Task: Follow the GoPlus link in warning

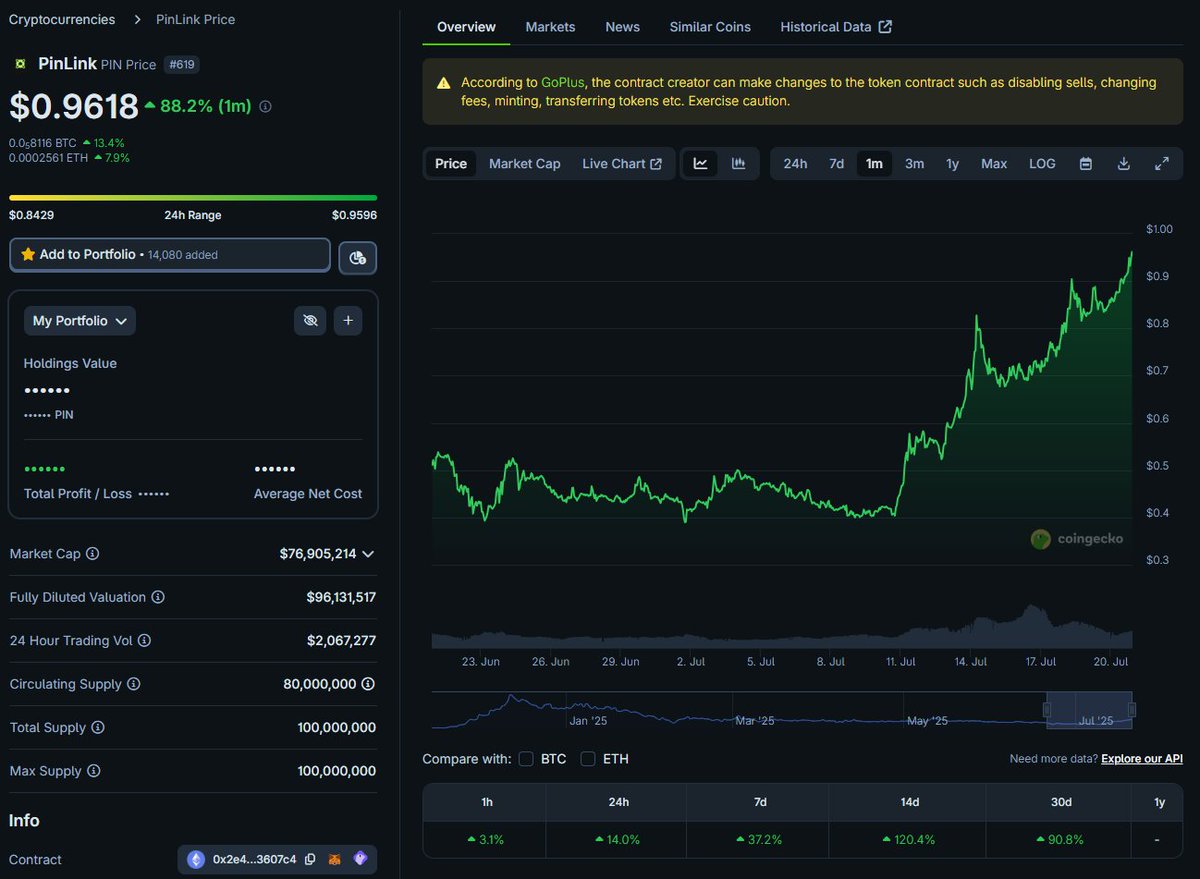Action: point(564,83)
